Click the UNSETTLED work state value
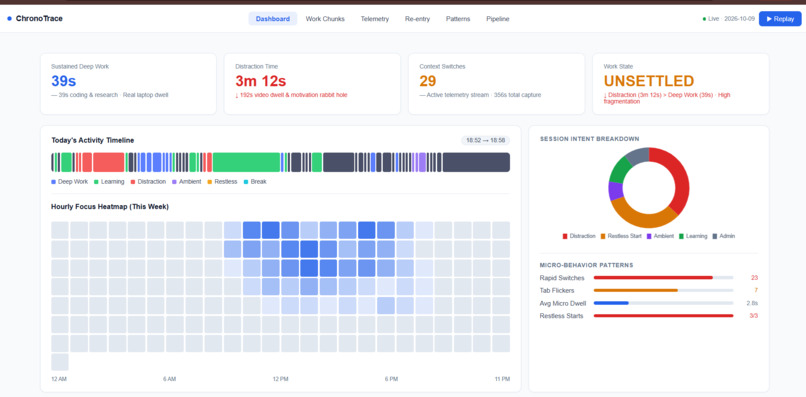 tap(649, 81)
